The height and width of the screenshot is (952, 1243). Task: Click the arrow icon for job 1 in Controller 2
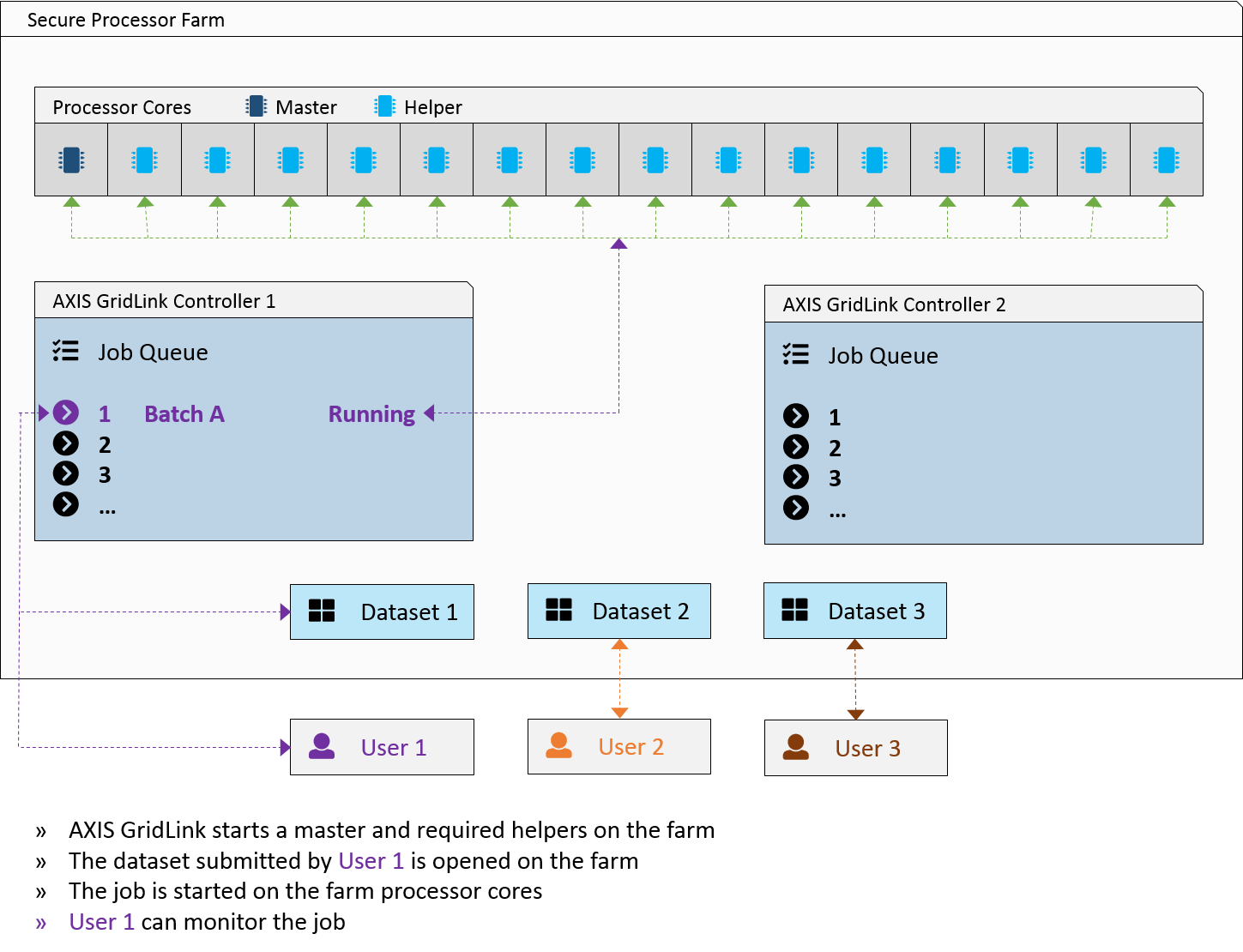(796, 416)
